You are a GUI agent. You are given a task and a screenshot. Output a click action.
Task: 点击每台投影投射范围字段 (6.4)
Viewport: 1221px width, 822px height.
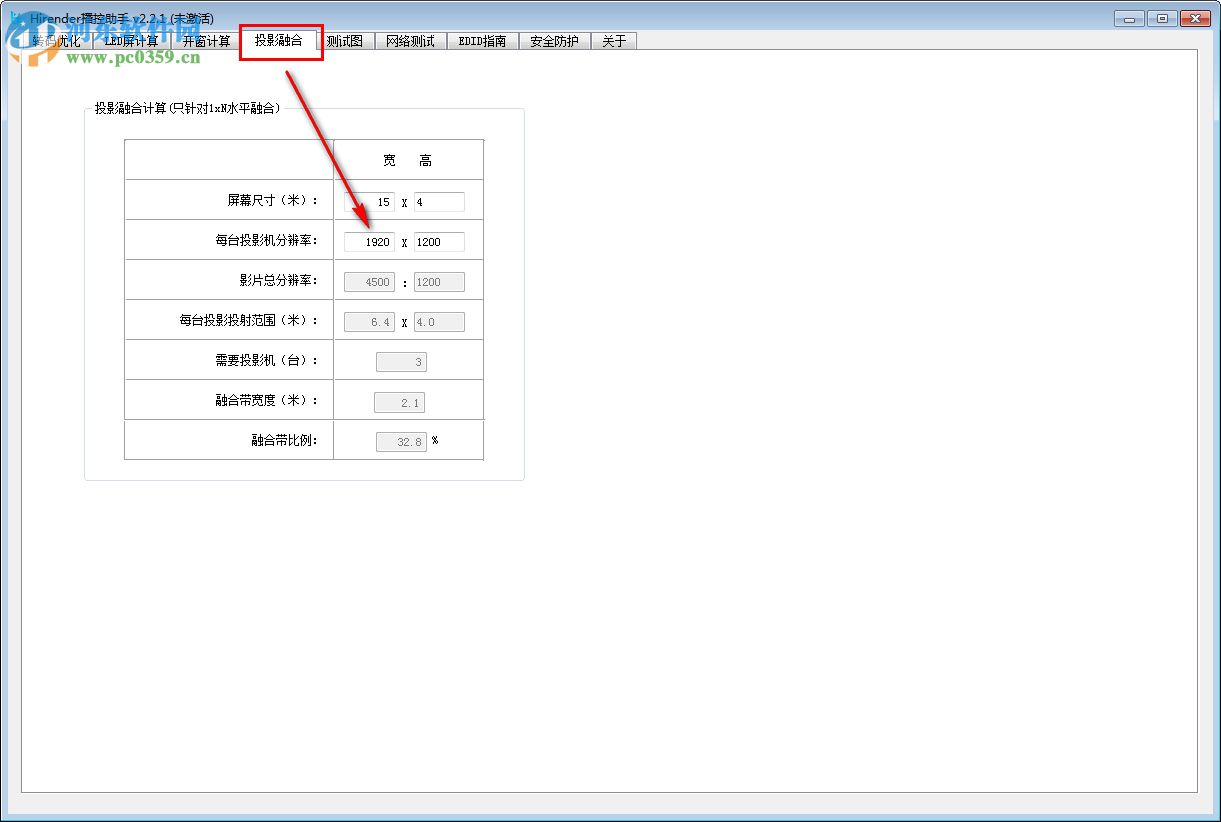pyautogui.click(x=370, y=321)
